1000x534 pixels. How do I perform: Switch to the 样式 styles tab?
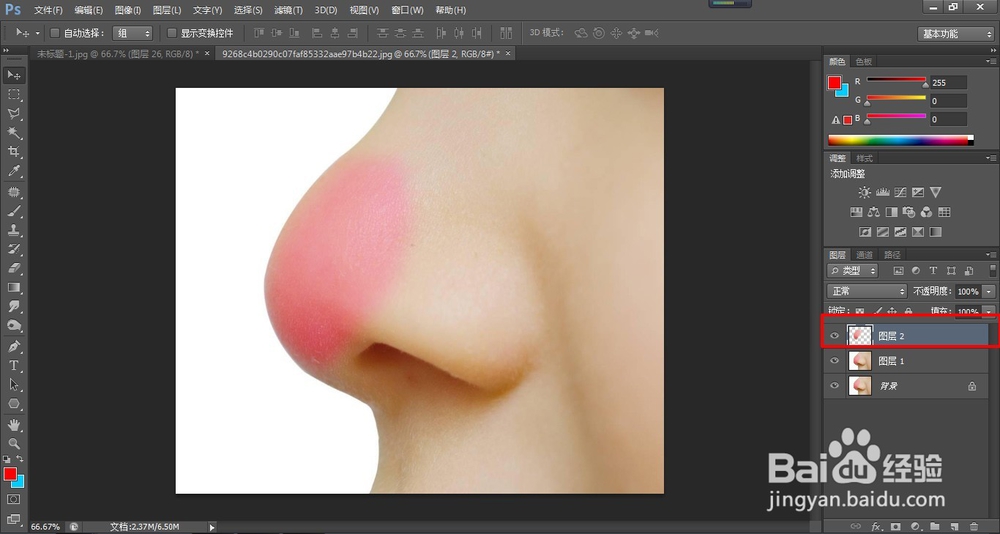(864, 158)
